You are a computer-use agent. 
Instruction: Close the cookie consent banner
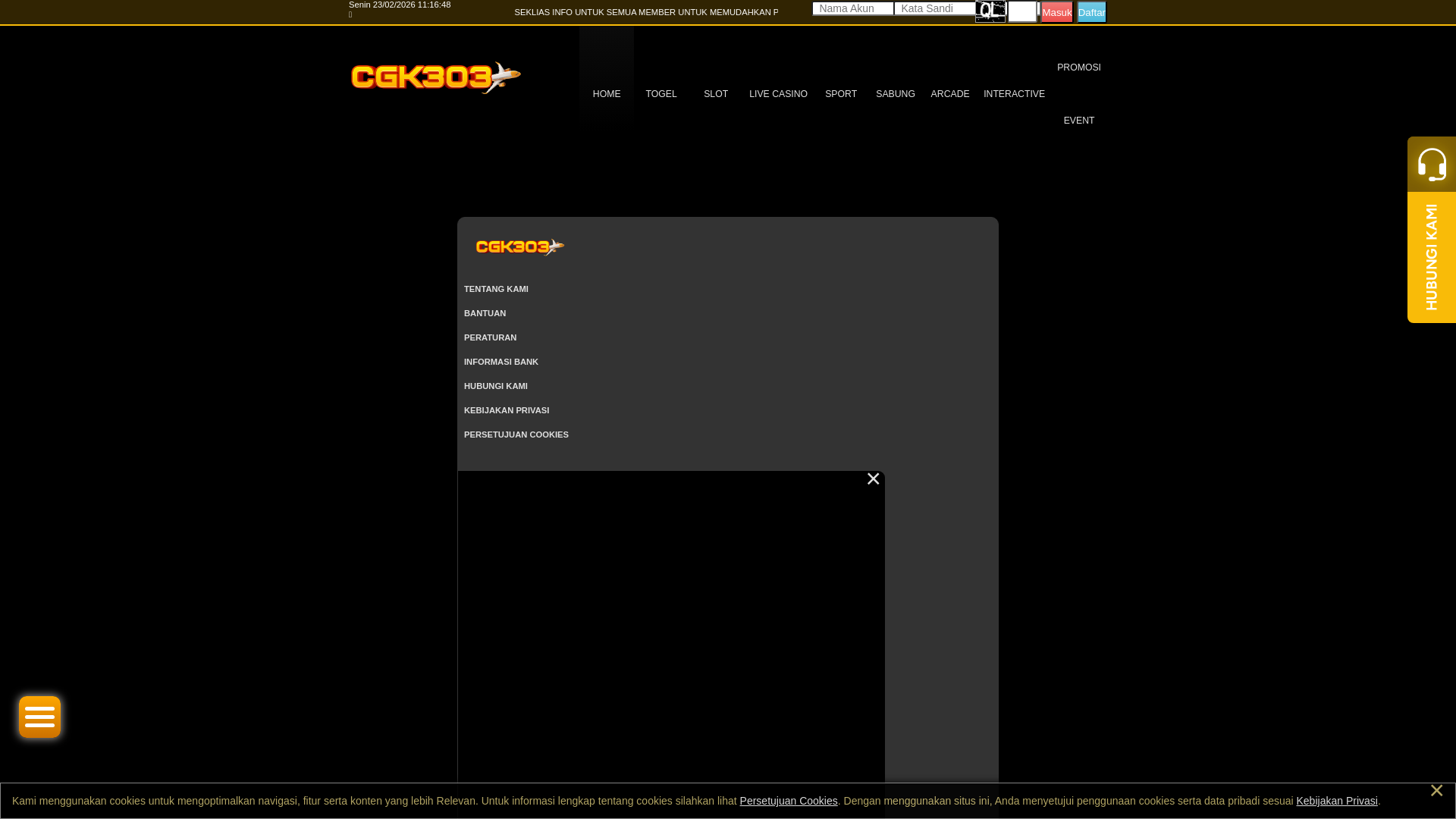[1436, 790]
